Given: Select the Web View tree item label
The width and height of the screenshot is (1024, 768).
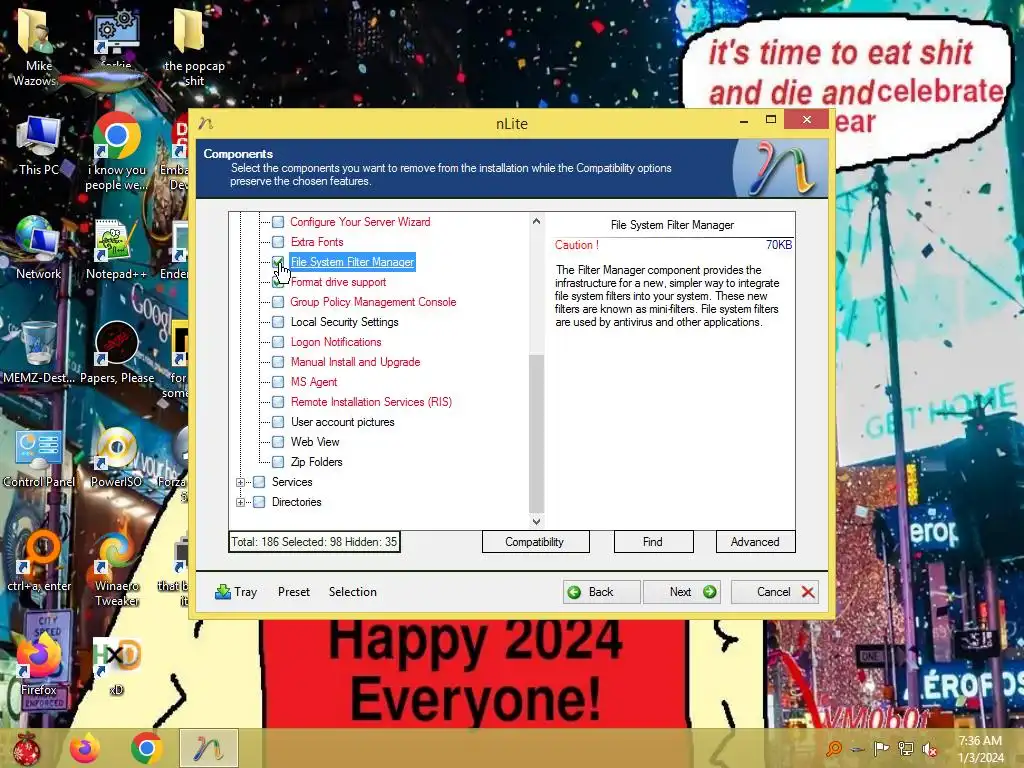Looking at the screenshot, I should pos(315,442).
